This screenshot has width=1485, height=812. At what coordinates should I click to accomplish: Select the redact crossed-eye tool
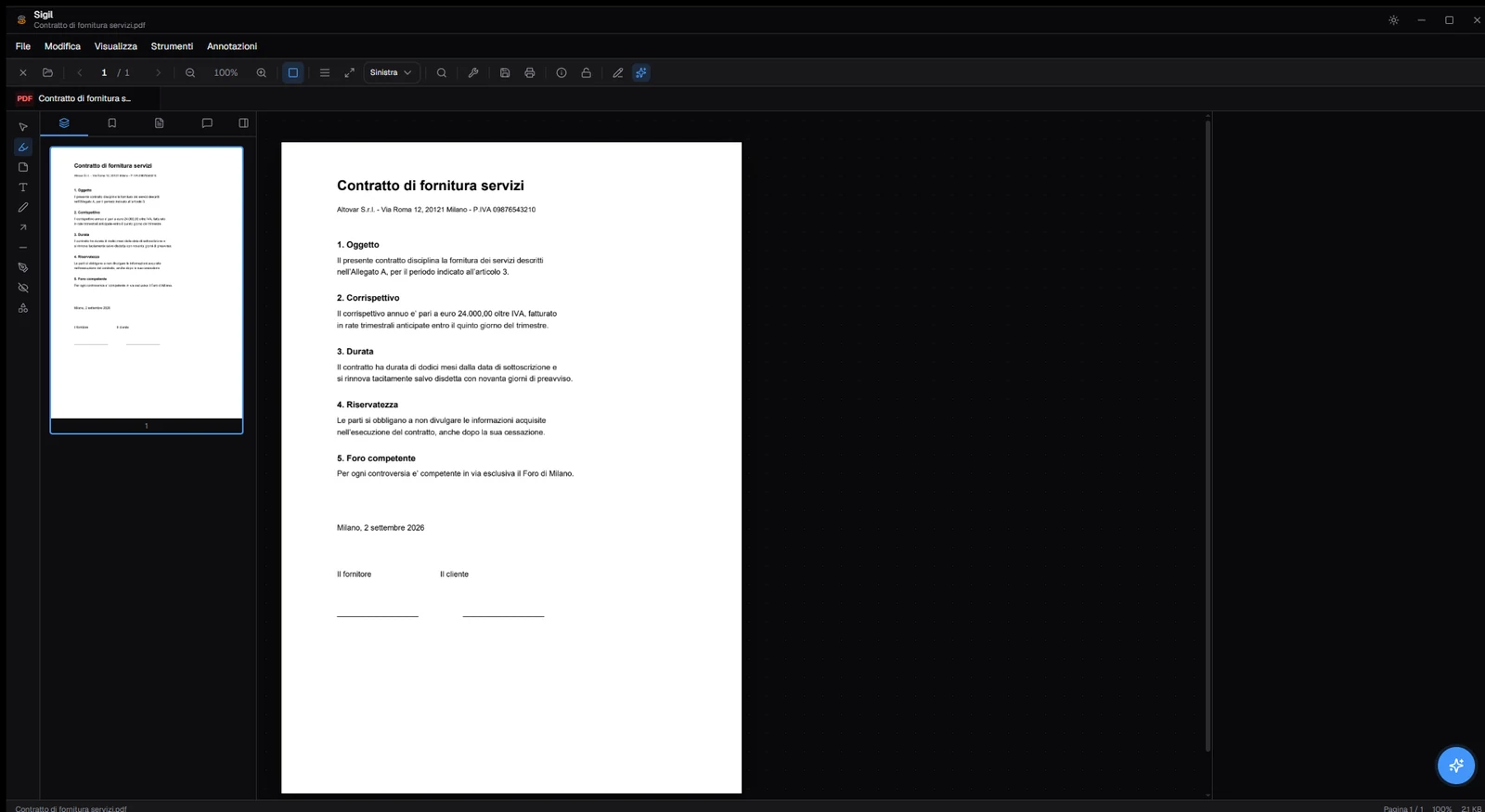coord(23,288)
